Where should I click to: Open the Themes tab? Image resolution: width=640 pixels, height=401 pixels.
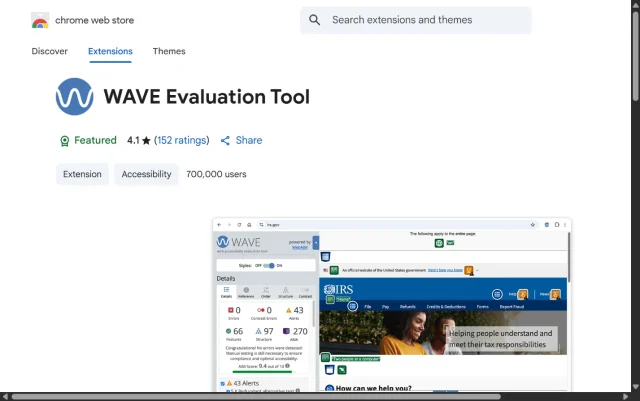click(x=169, y=51)
